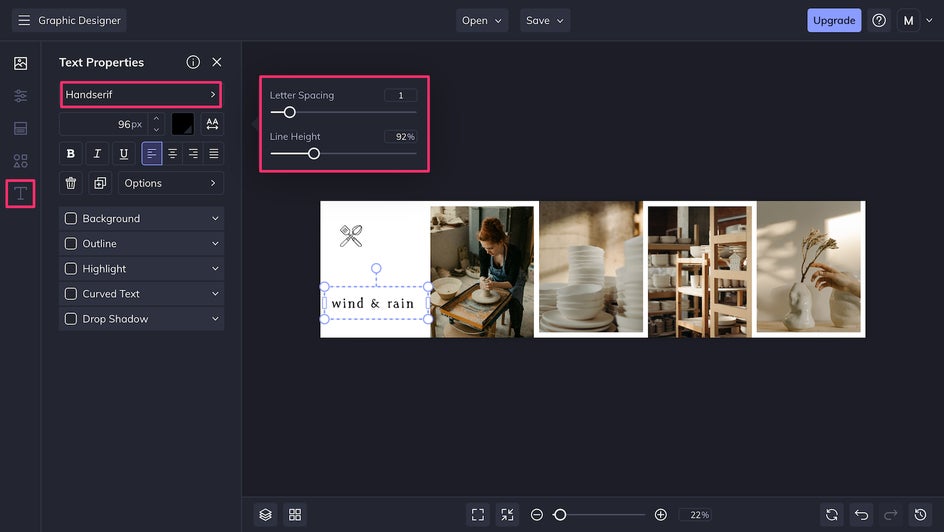Open the hamburger menu beside Graphic Designer

pyautogui.click(x=24, y=20)
